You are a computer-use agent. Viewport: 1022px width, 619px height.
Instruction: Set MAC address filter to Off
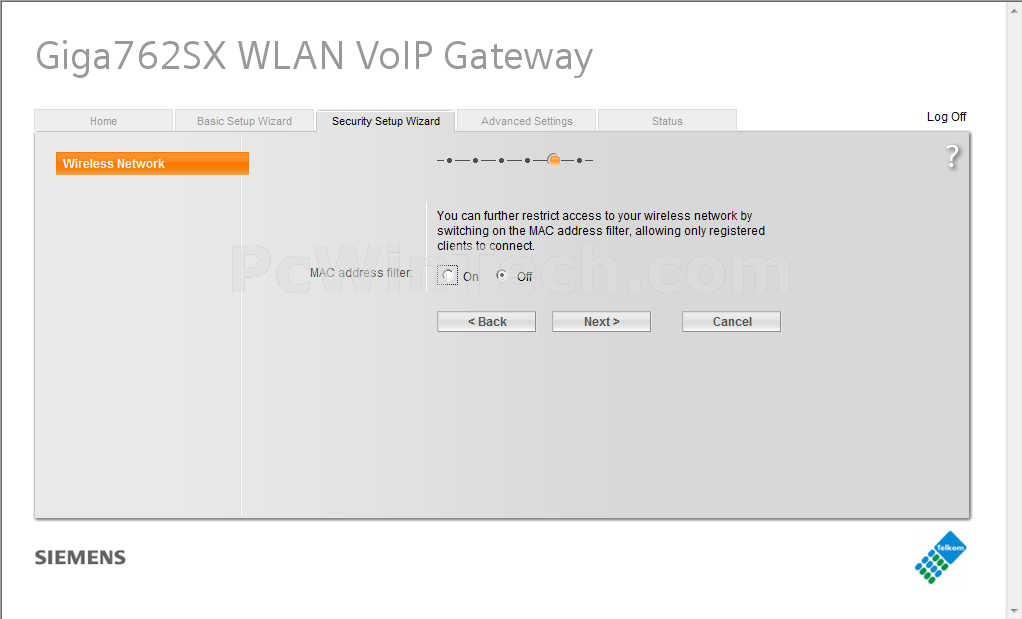pos(501,275)
